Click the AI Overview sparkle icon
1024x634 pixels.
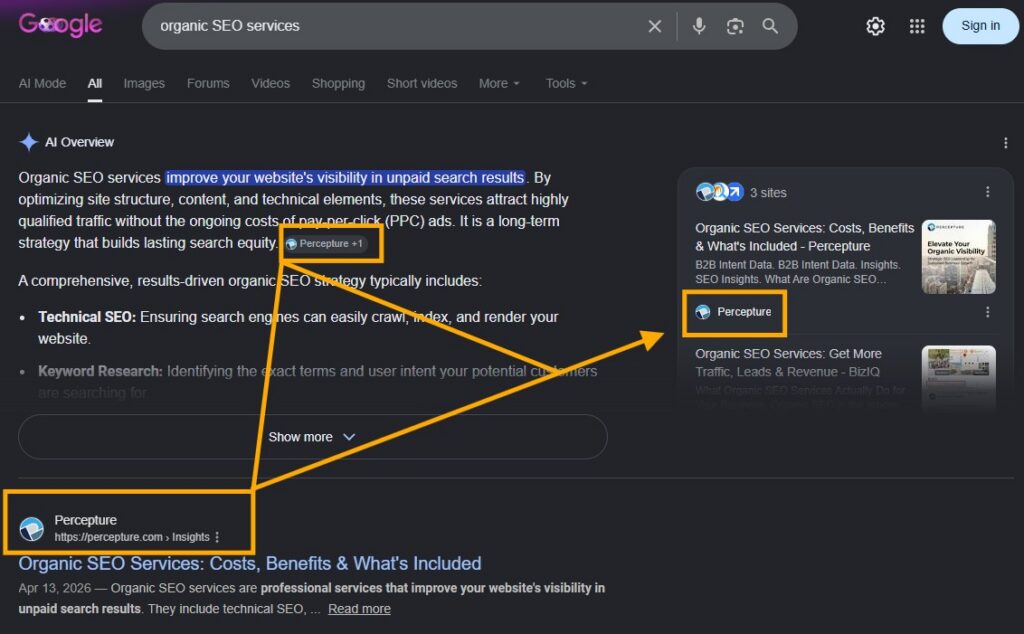coord(29,142)
